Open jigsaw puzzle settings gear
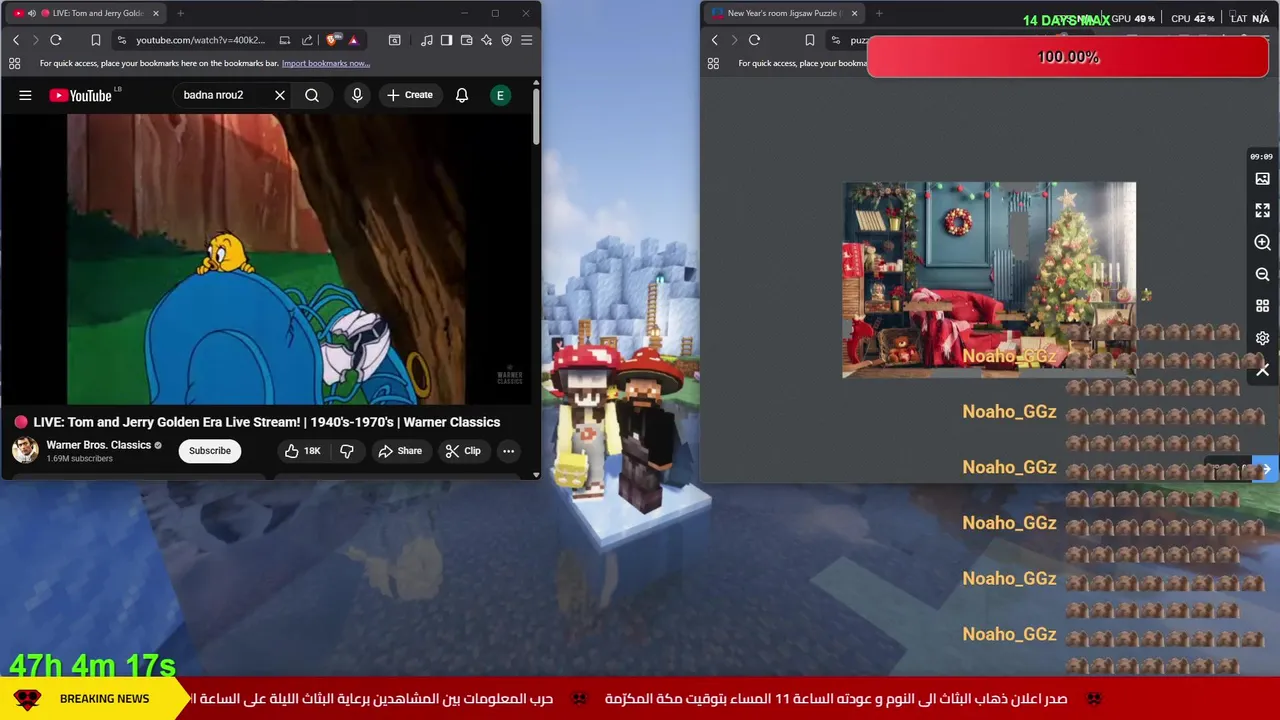The image size is (1280, 720). (1263, 339)
